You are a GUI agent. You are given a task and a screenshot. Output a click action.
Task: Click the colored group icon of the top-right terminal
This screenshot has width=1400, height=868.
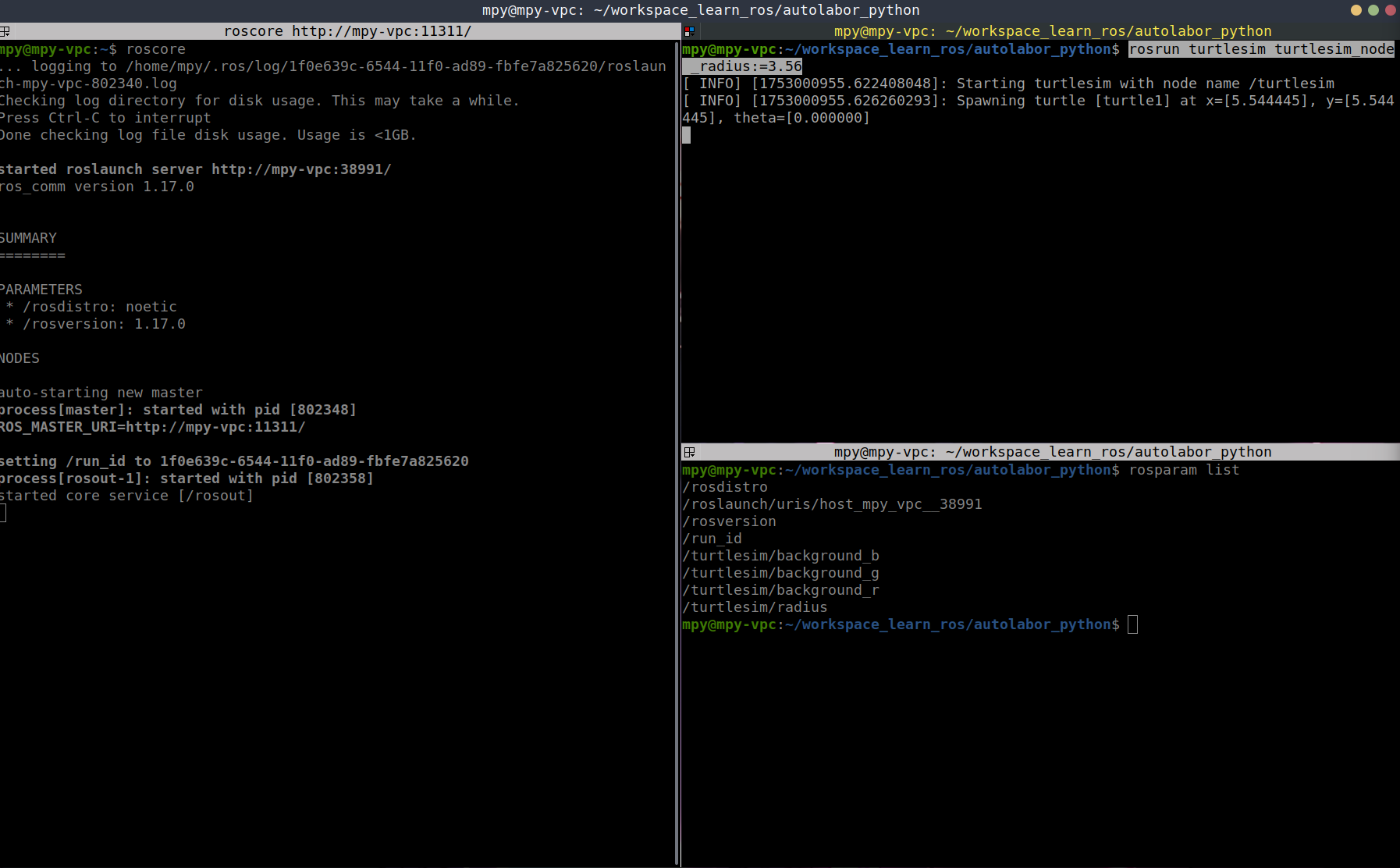689,31
